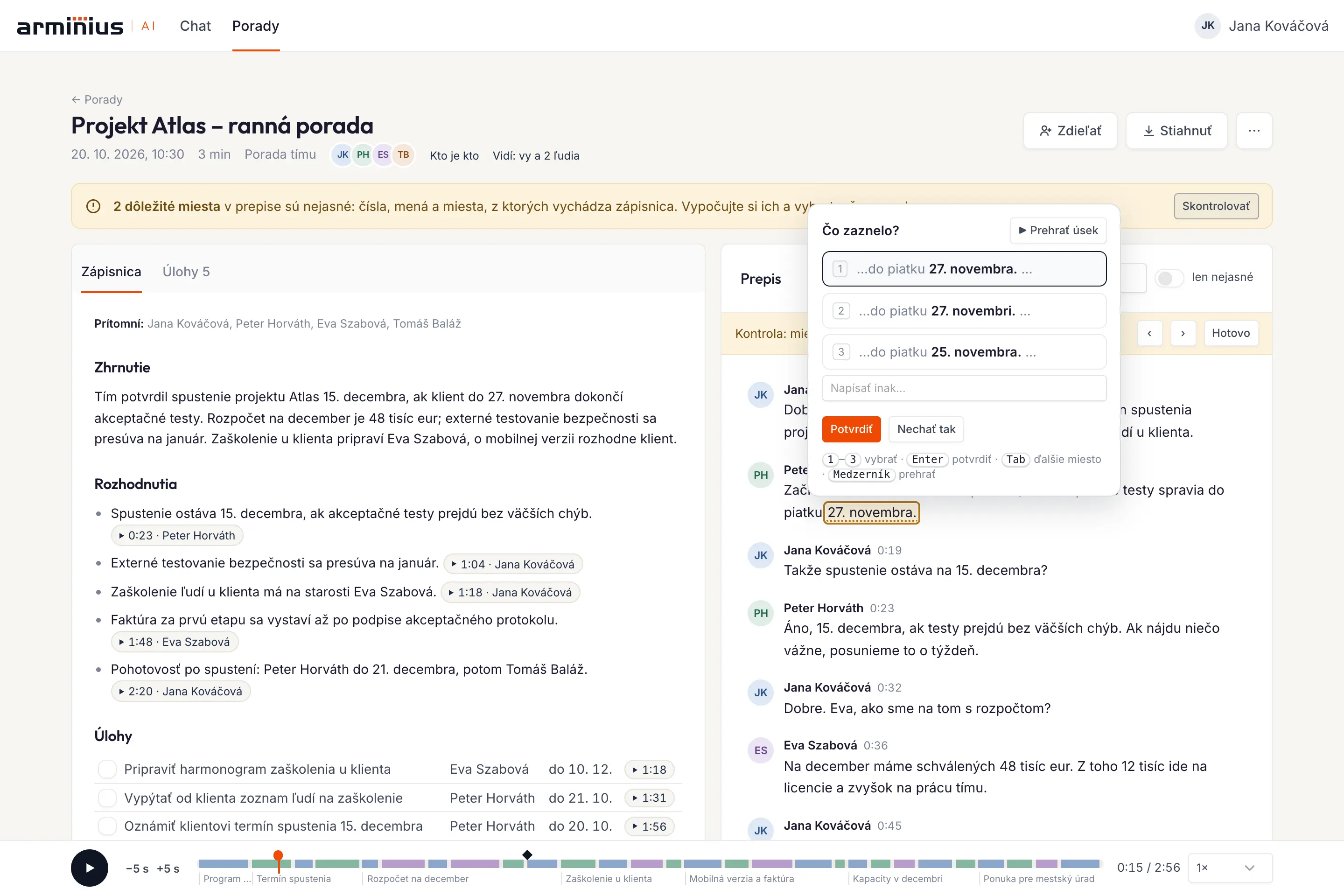Viewport: 1344px width, 896px height.
Task: Click the orange playhead on the timeline
Action: [278, 856]
